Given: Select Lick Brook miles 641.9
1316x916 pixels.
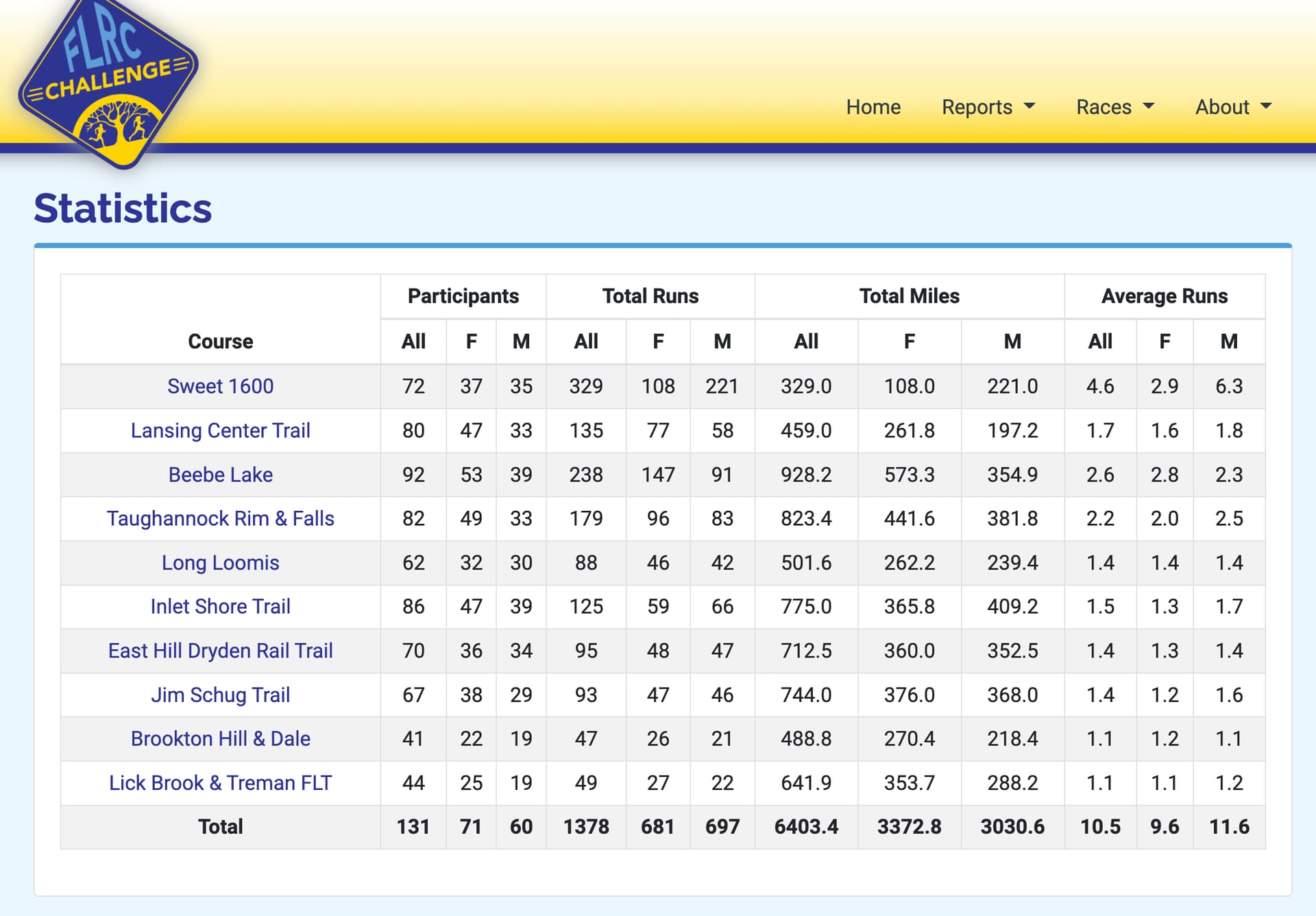Looking at the screenshot, I should point(806,782).
